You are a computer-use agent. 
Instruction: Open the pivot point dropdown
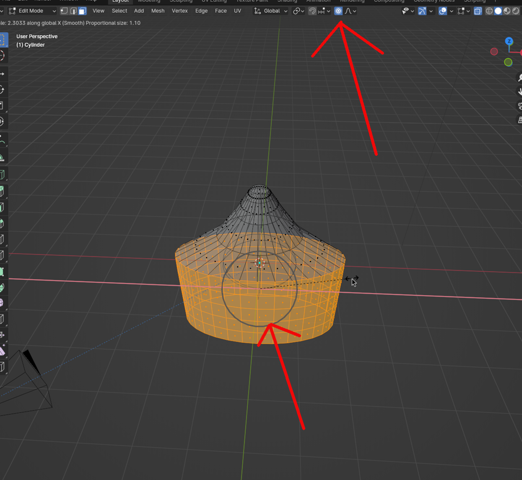pos(298,11)
